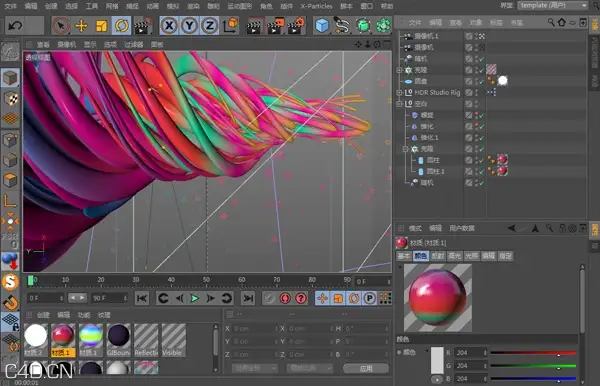Expand the HDR Studio Rig node

(x=399, y=93)
